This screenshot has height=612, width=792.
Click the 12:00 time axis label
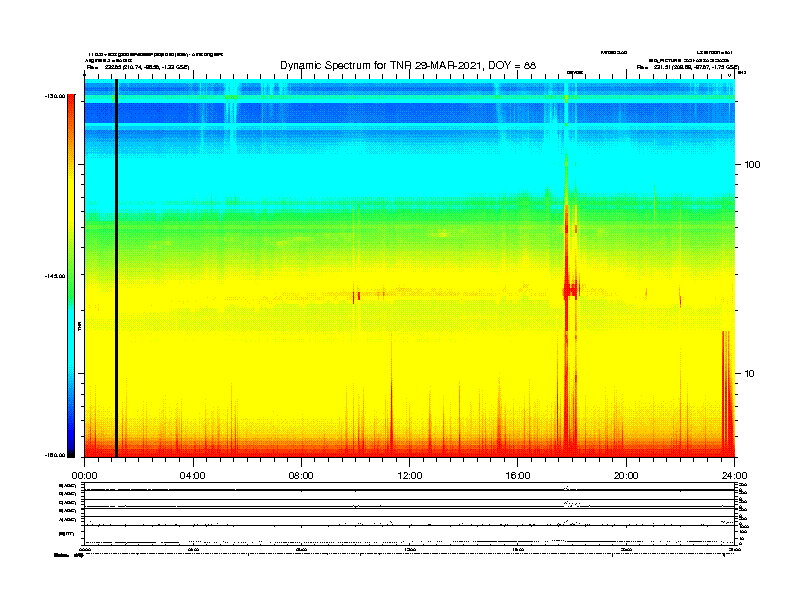click(x=410, y=476)
